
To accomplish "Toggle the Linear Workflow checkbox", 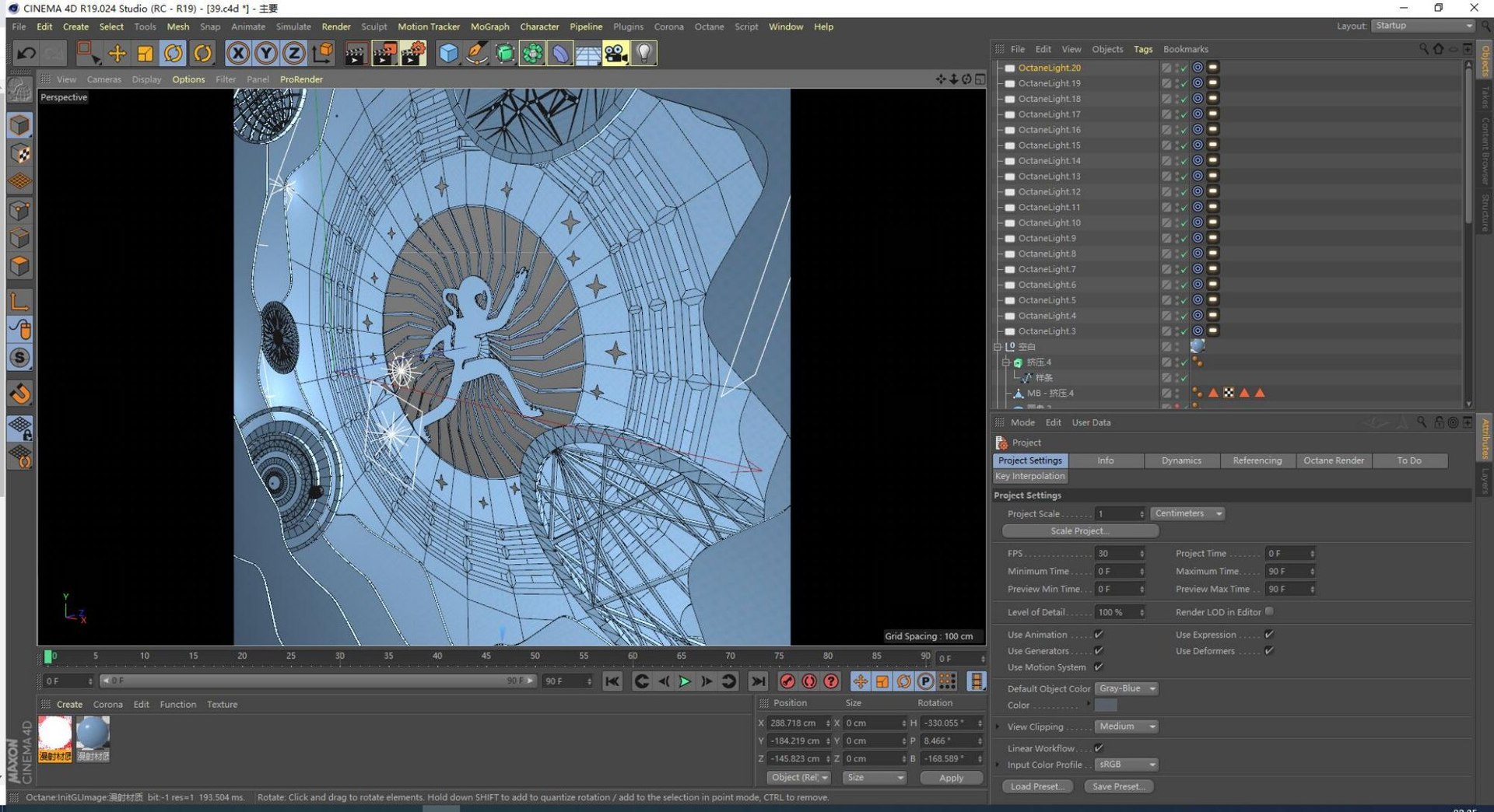I will click(1099, 747).
